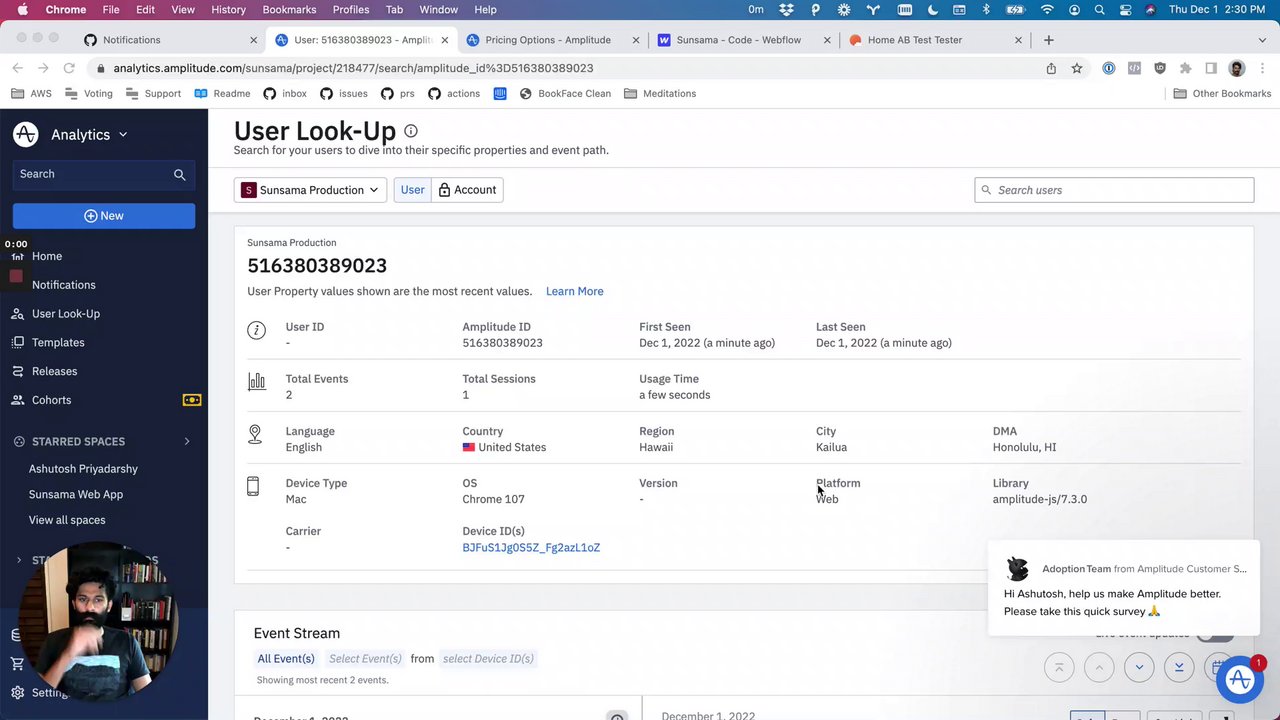
Task: Click the Settings gear icon in sidebar
Action: click(x=17, y=692)
